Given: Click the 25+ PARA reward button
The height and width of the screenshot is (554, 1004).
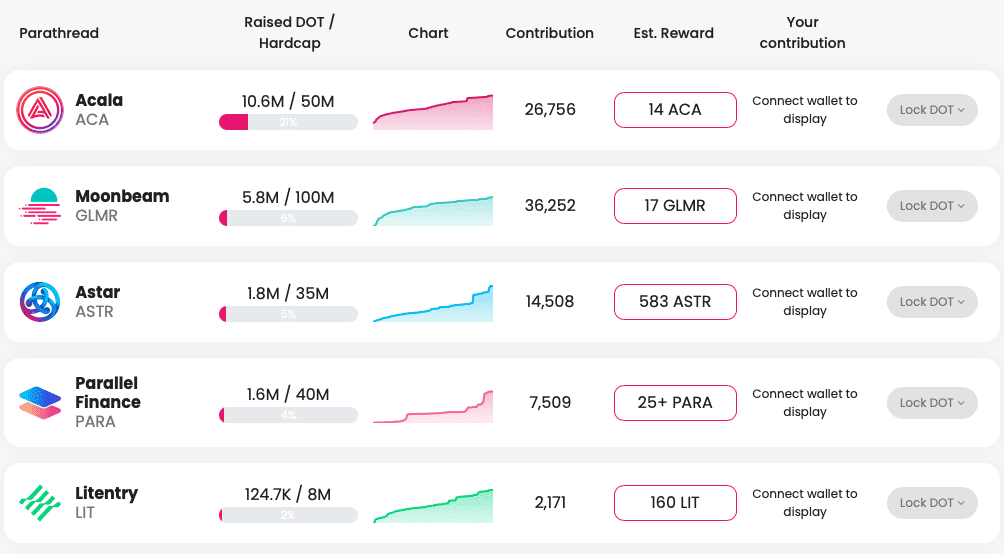Looking at the screenshot, I should pos(675,403).
